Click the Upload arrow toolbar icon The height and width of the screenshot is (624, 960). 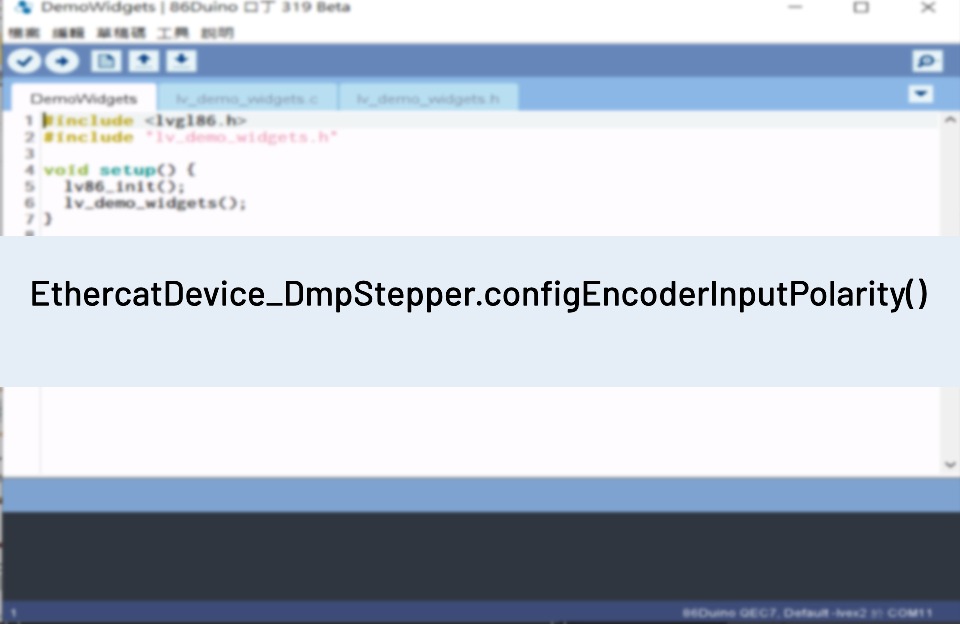click(61, 60)
